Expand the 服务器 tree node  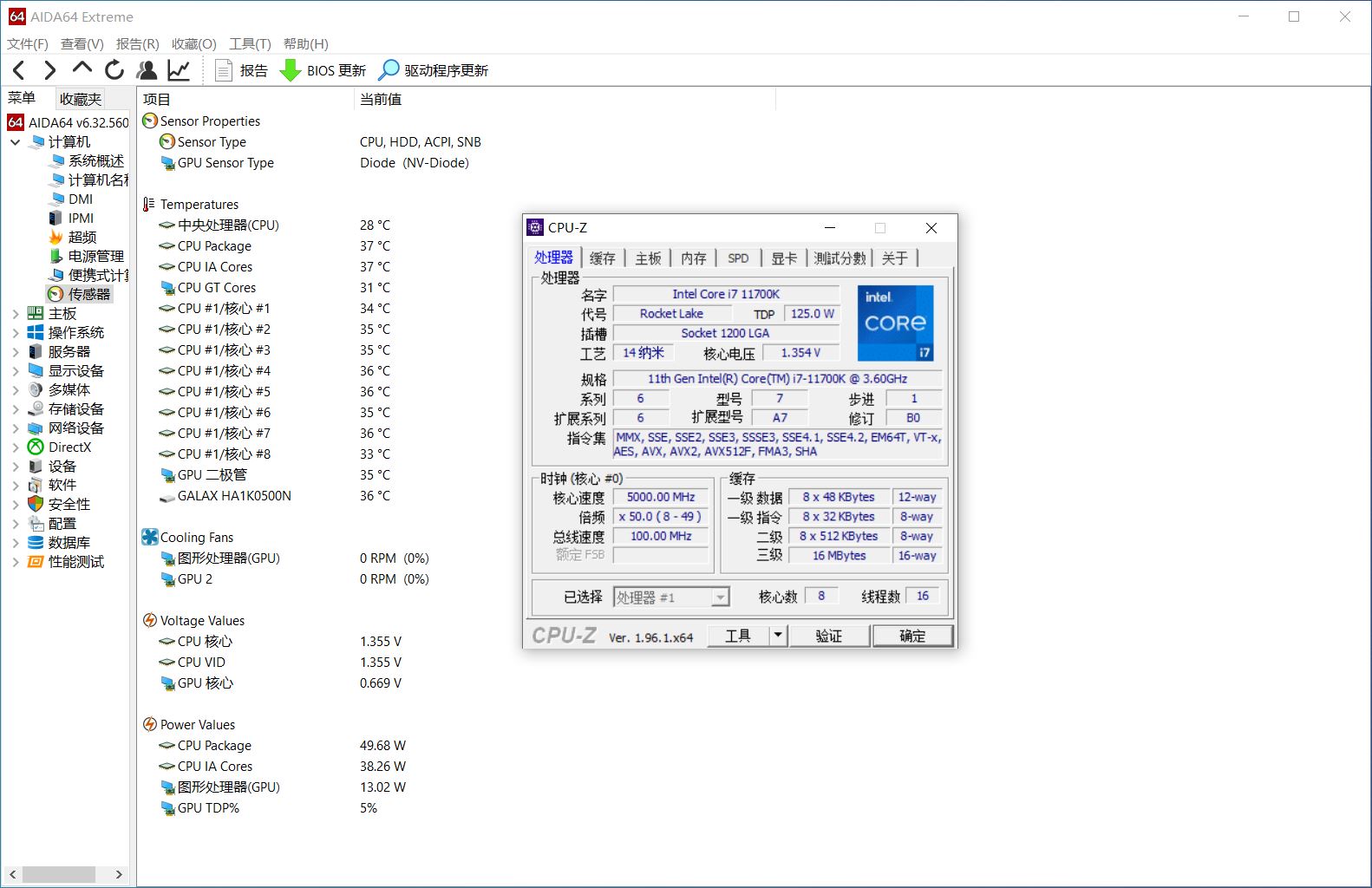tap(16, 352)
